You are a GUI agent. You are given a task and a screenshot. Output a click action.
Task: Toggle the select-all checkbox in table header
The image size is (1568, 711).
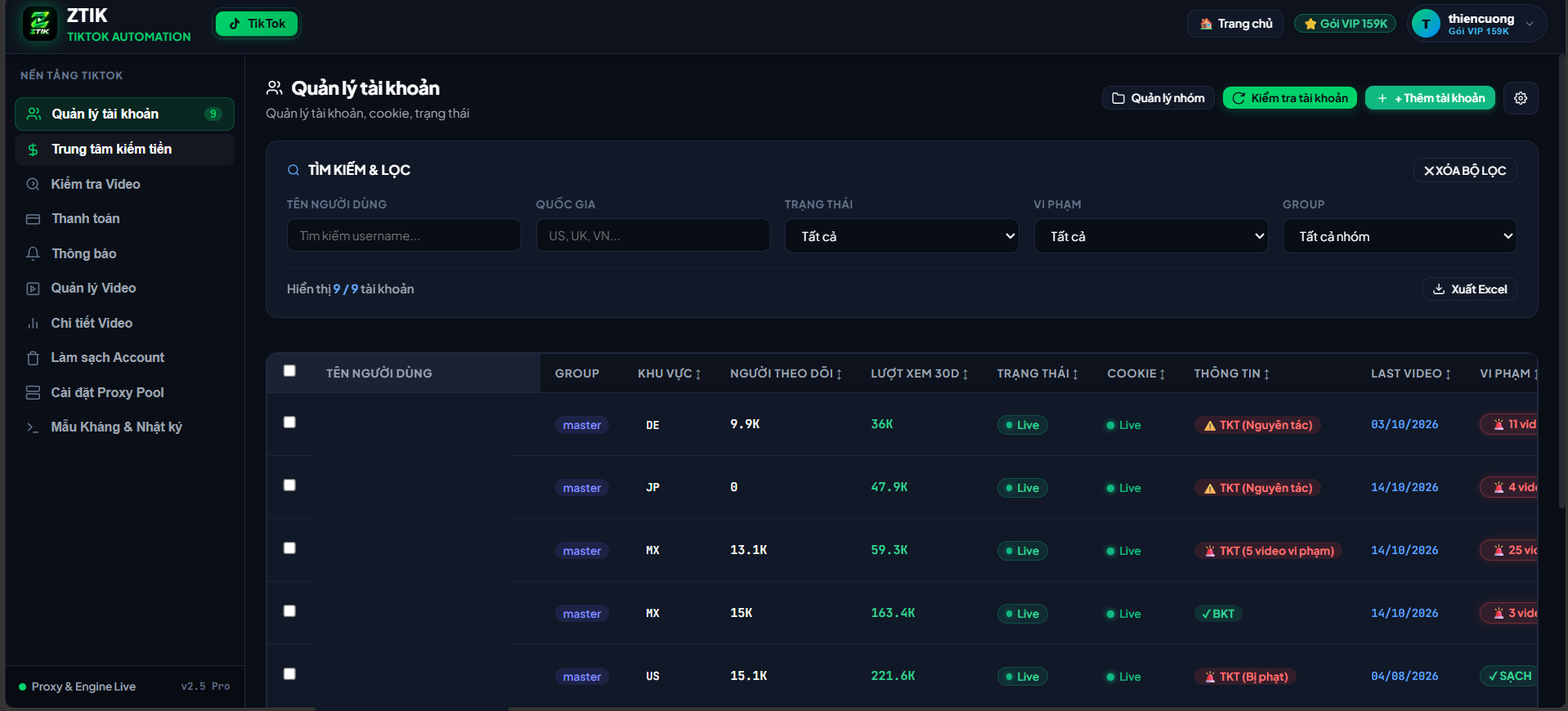tap(289, 370)
